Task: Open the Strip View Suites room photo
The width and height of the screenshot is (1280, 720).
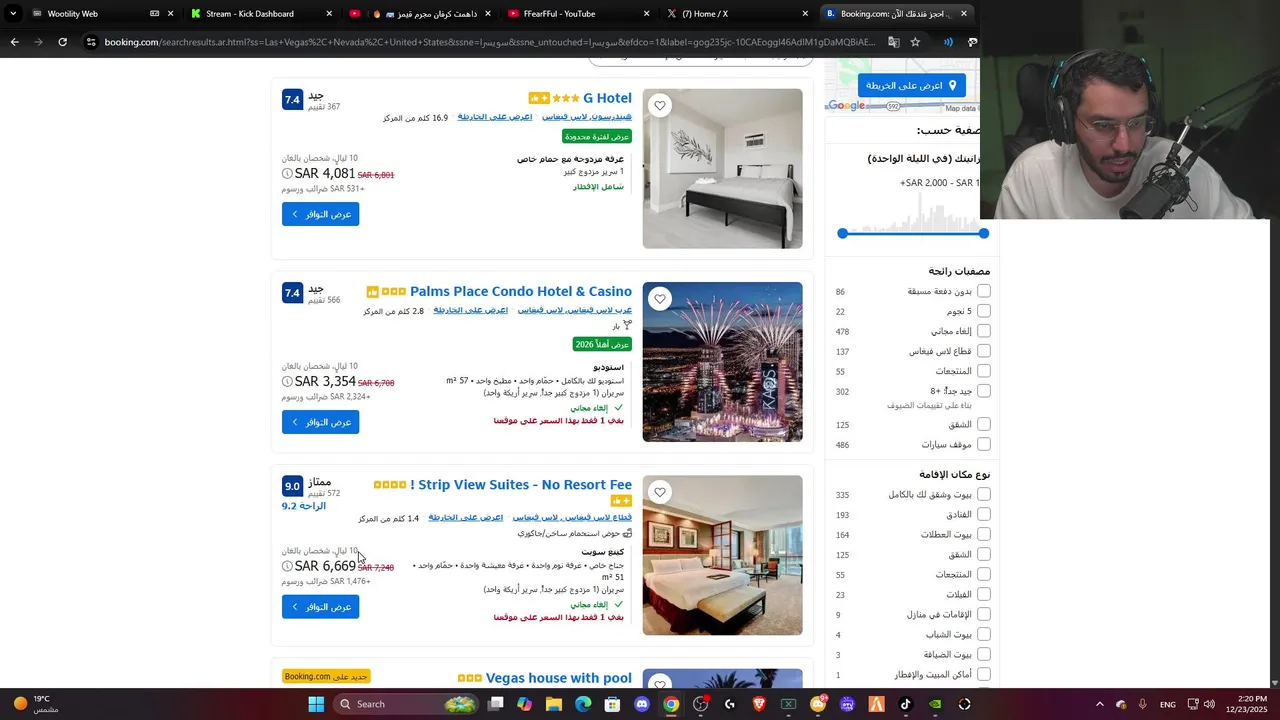Action: (722, 555)
